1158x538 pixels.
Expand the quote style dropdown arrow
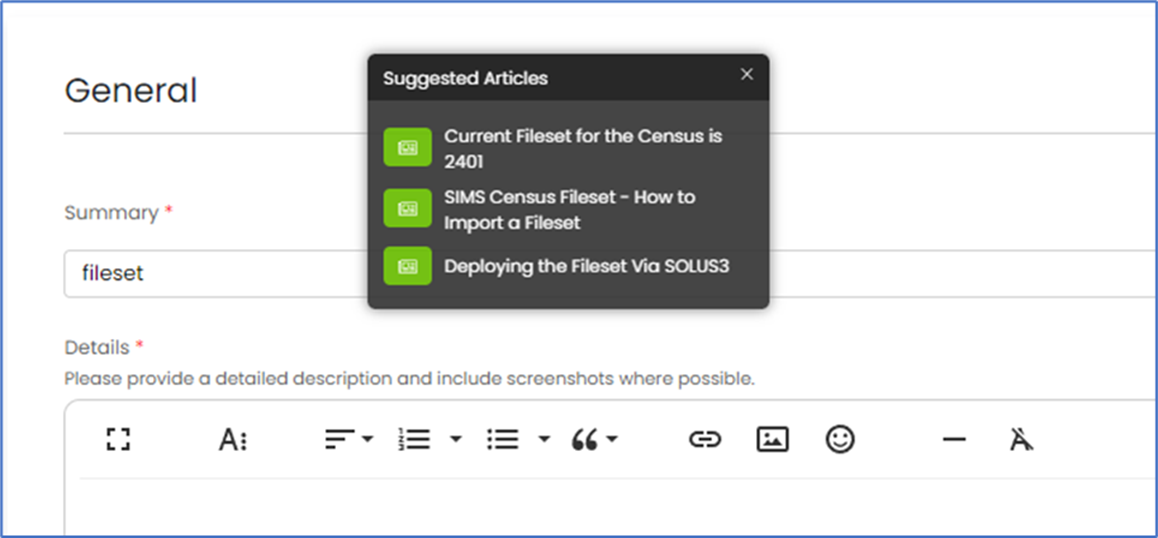[611, 439]
